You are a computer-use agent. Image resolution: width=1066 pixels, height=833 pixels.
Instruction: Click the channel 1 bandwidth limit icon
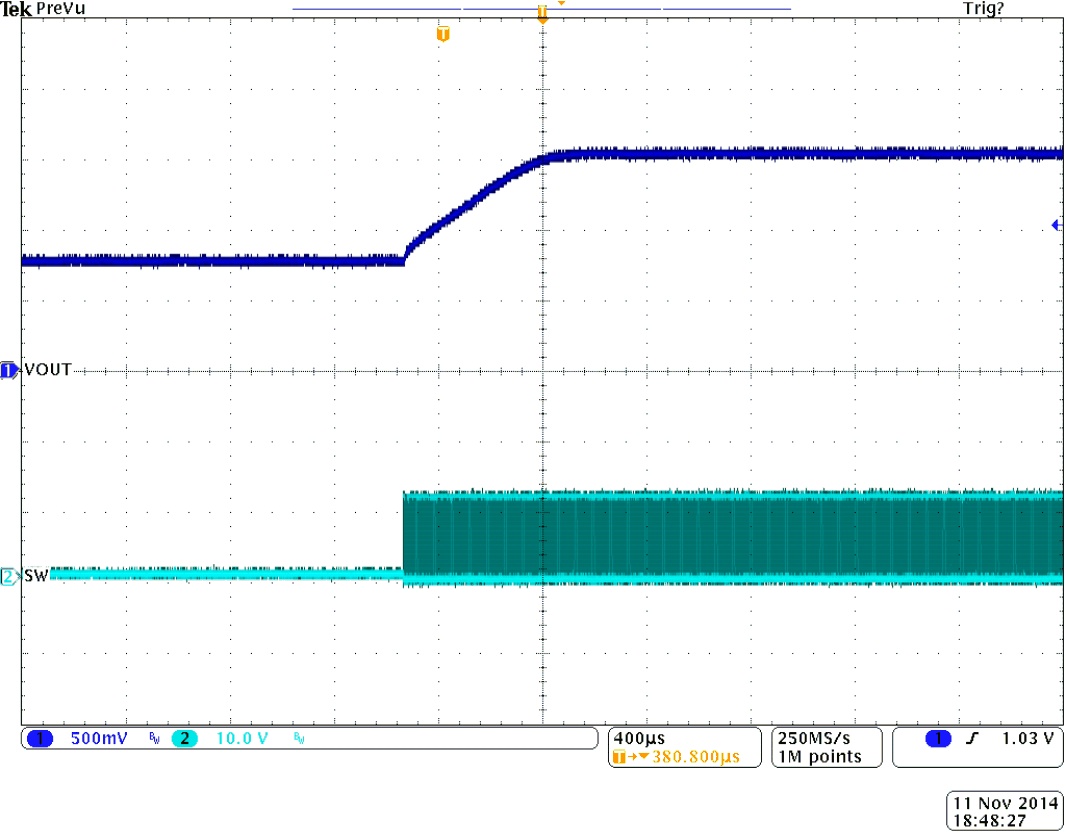(154, 739)
